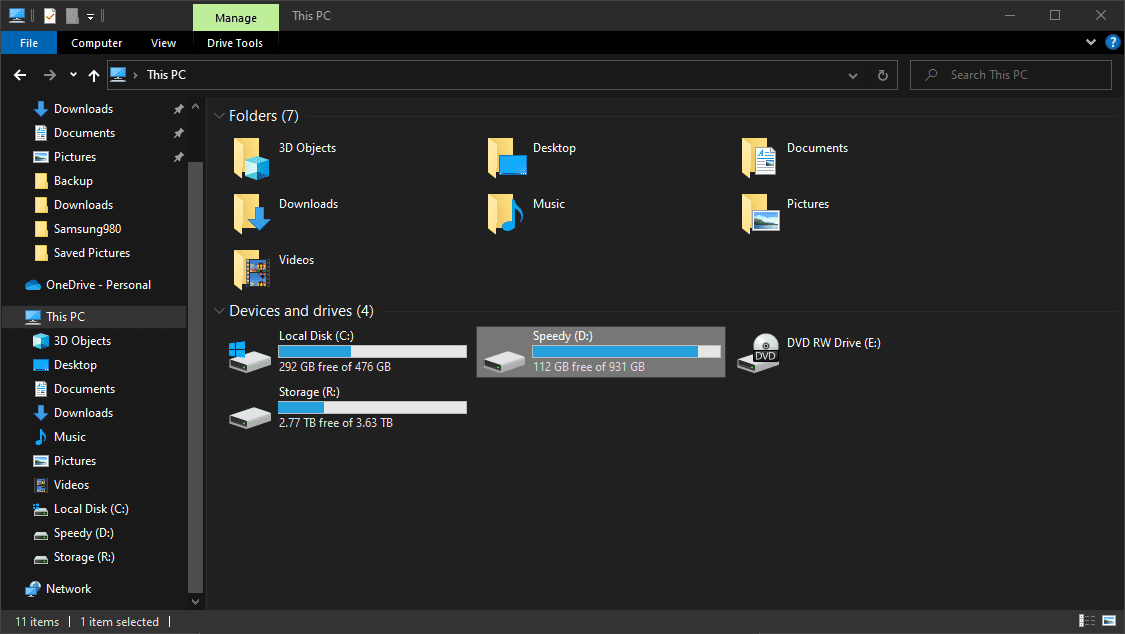Switch to large icons view in status bar

coord(1108,622)
